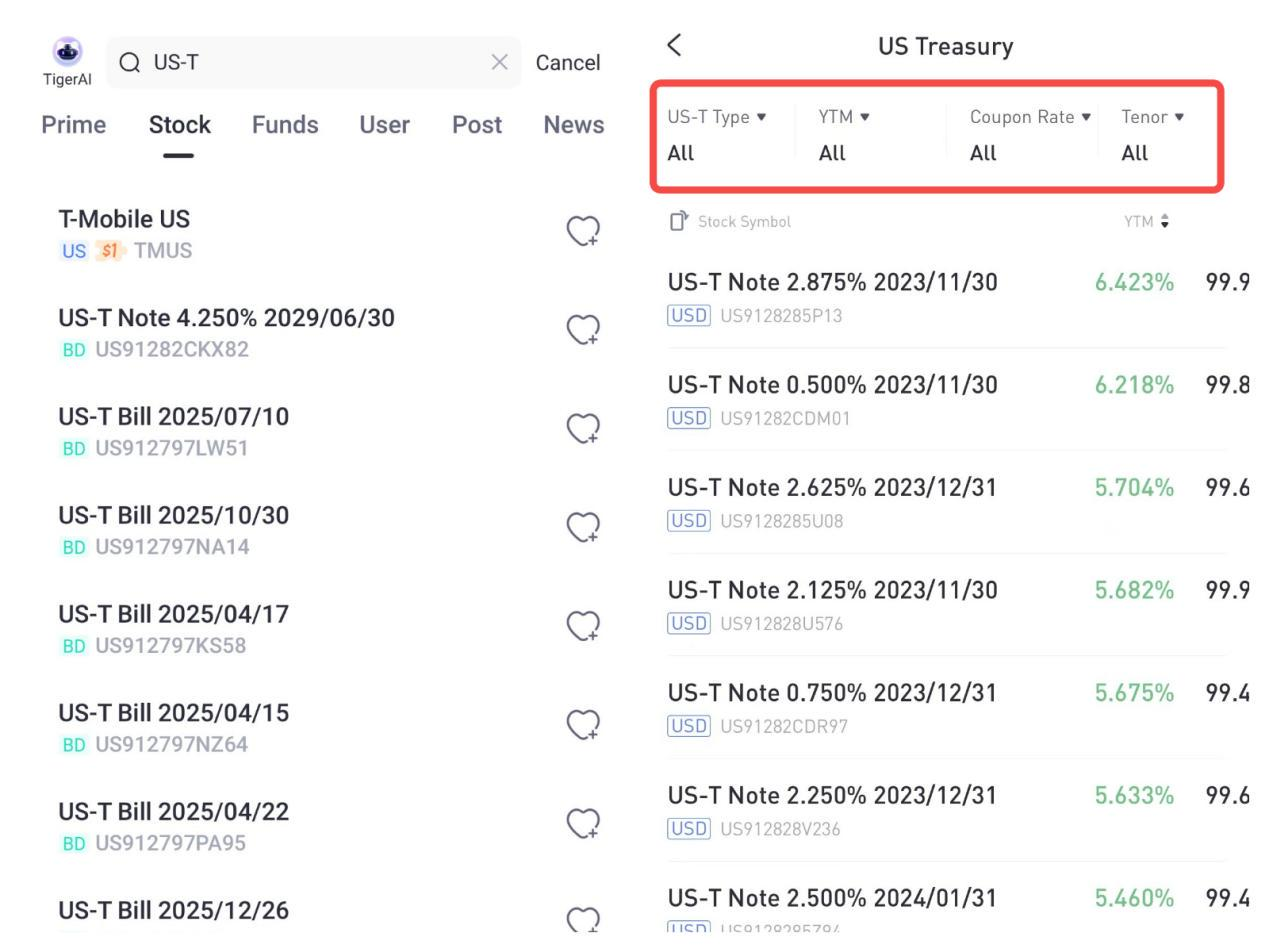The height and width of the screenshot is (952, 1269).
Task: Clear the US-T search text
Action: click(500, 62)
